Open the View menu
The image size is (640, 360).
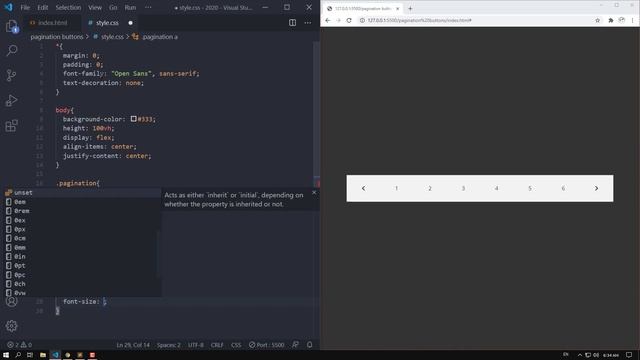click(95, 8)
